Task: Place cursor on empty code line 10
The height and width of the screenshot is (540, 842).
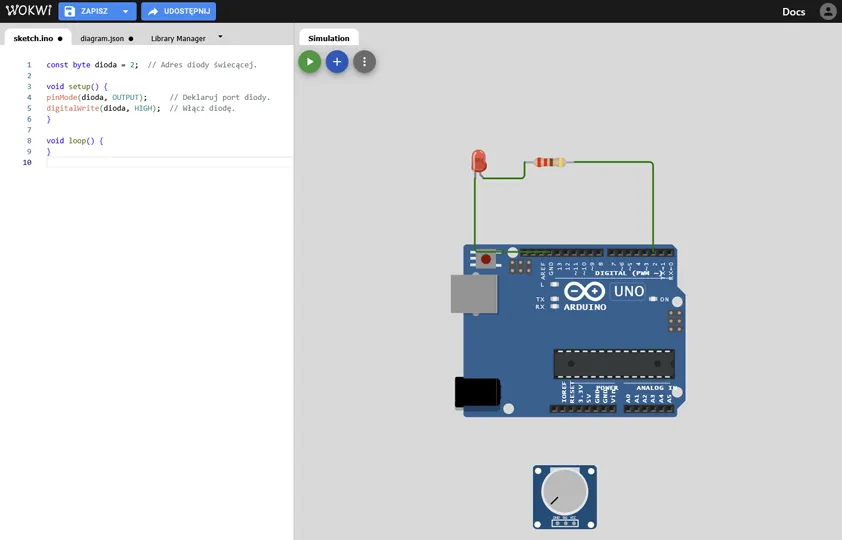Action: tap(169, 162)
